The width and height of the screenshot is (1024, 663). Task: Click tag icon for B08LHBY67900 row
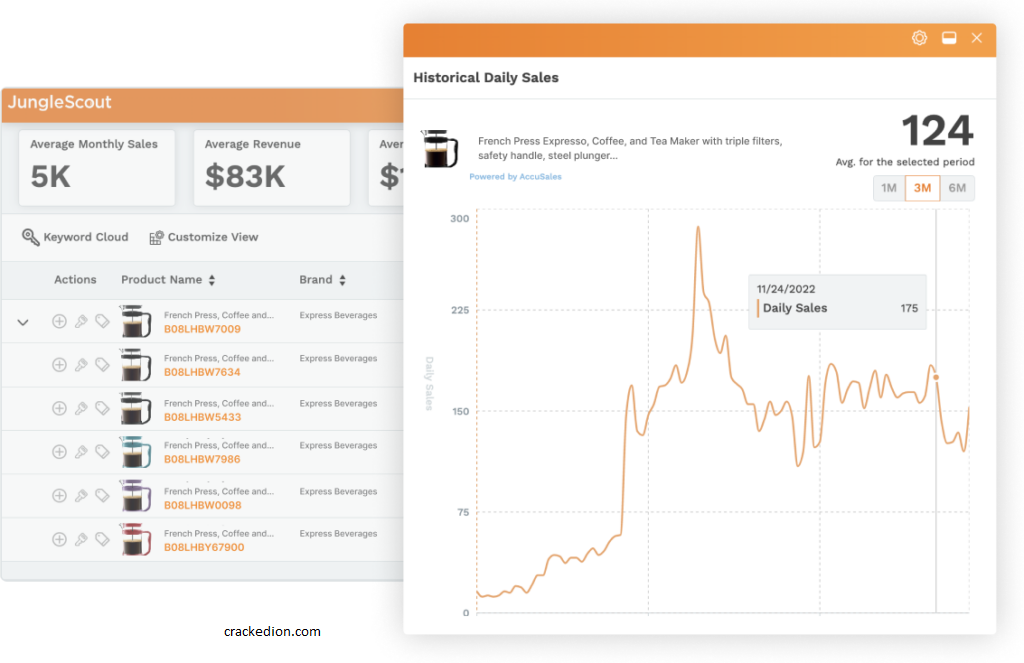pyautogui.click(x=103, y=539)
